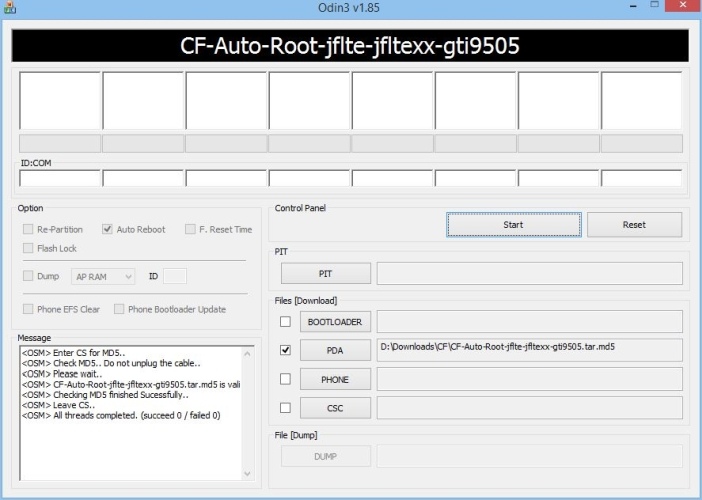The image size is (702, 500).
Task: Click the BOOTLOADER browse button
Action: coord(335,322)
